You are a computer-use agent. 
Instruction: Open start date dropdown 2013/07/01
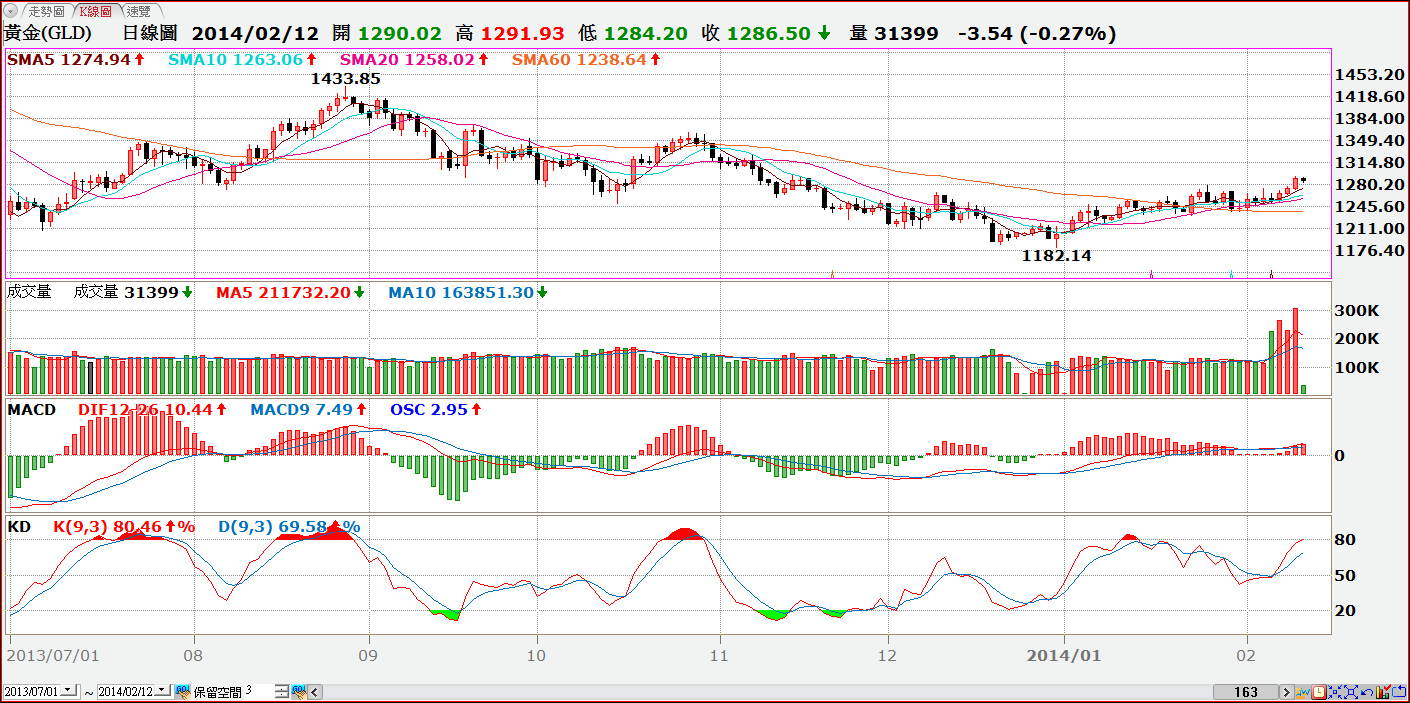[x=69, y=691]
